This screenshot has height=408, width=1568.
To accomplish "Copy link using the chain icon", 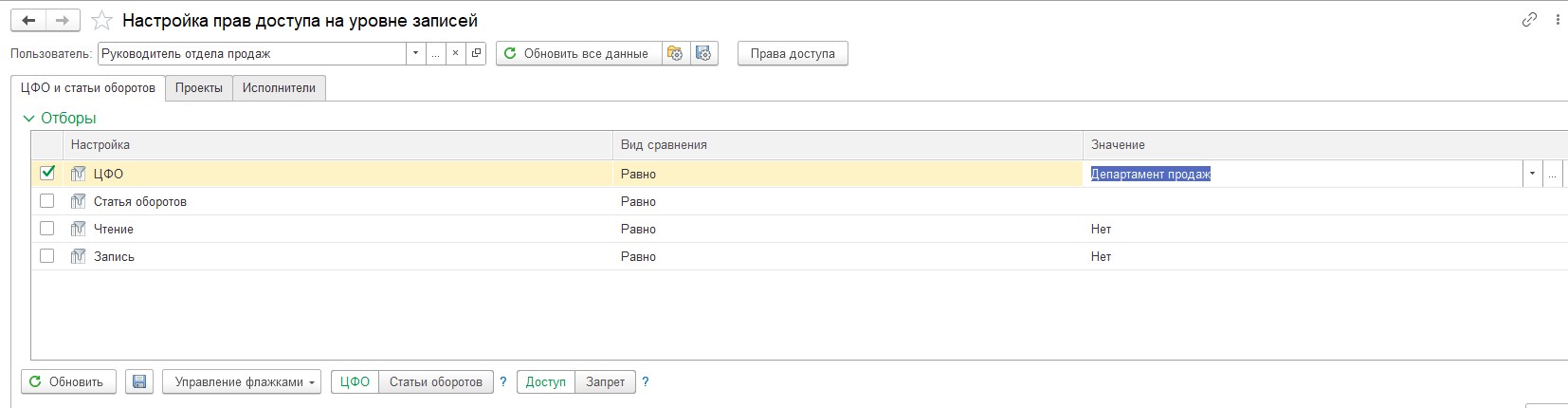I will [1529, 19].
